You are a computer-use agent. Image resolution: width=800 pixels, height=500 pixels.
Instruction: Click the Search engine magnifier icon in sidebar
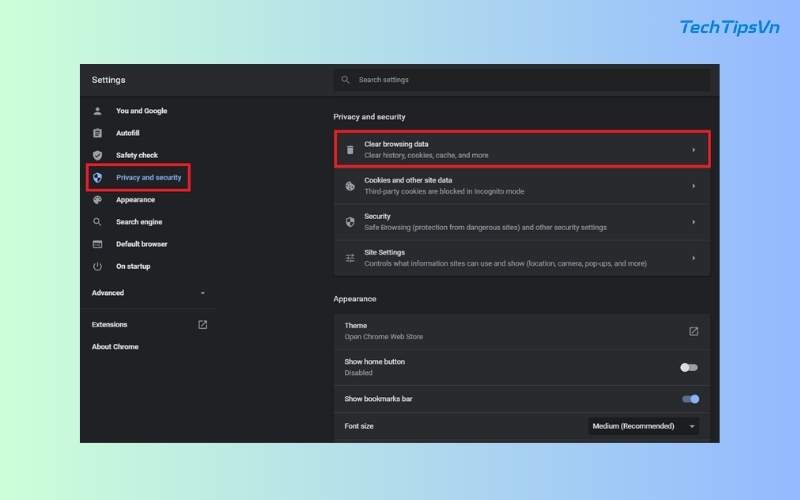(97, 222)
